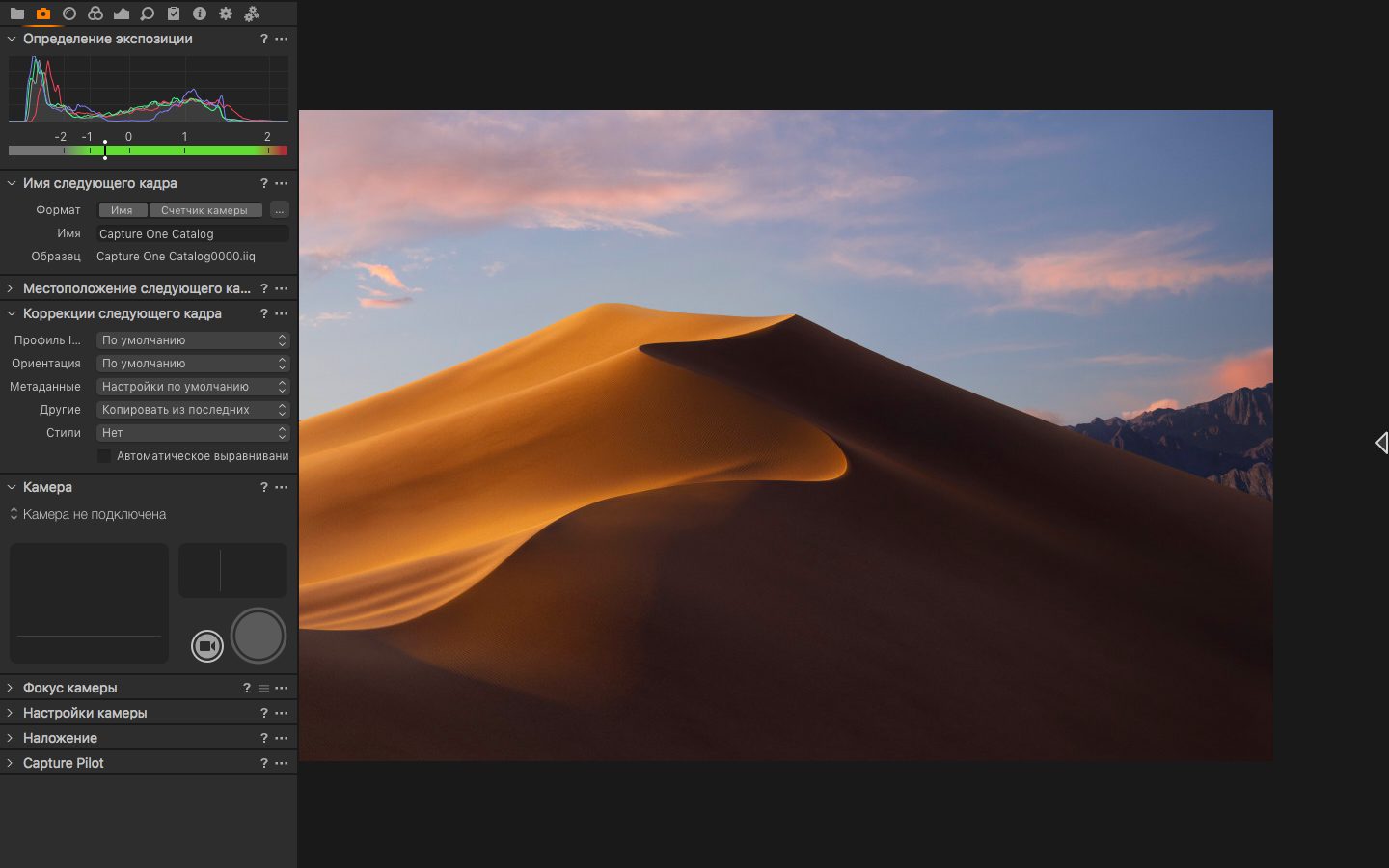Open help for Определение экспозиции panel
Image resolution: width=1389 pixels, height=868 pixels.
point(263,39)
